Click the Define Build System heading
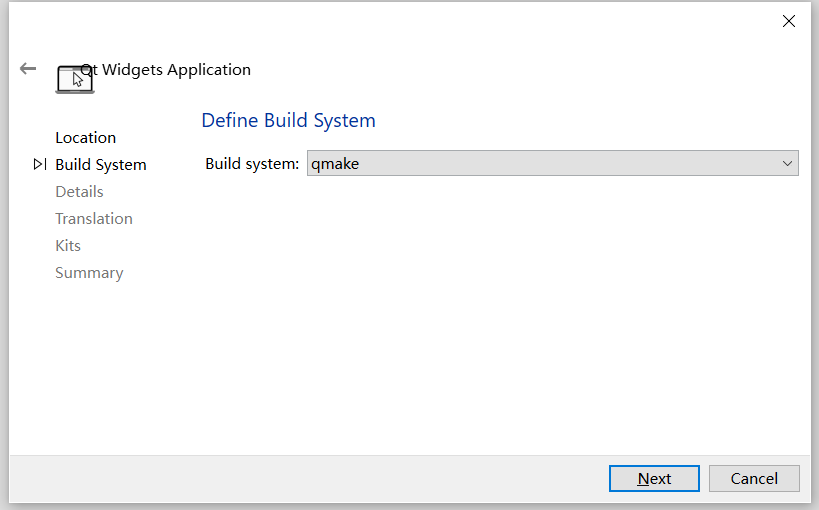This screenshot has width=819, height=510. pyautogui.click(x=288, y=120)
